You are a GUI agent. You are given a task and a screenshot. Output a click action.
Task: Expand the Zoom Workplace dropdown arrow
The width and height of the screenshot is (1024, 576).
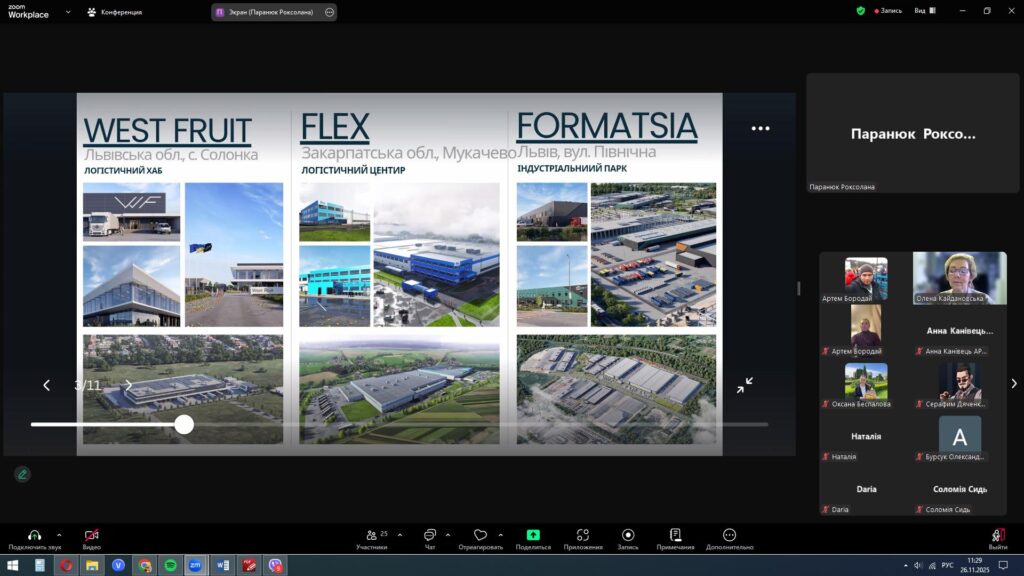pos(68,12)
